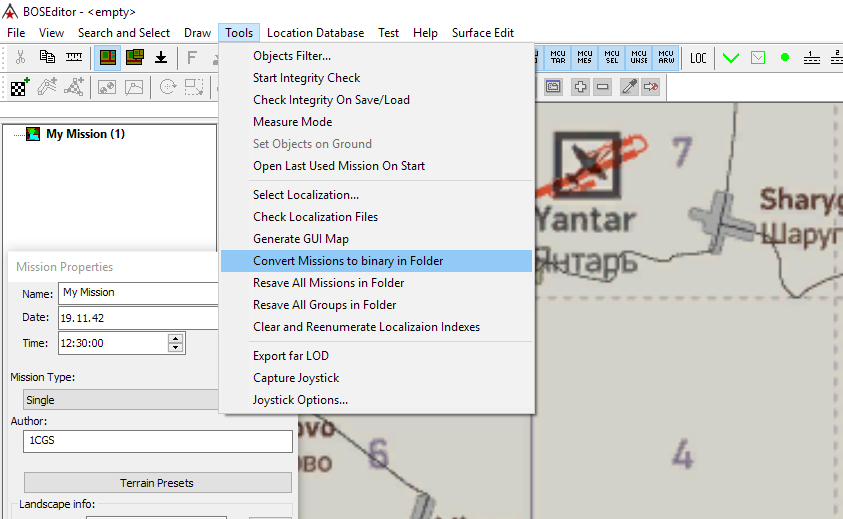Click Convert Missions to binary in Folder
This screenshot has height=519, width=843.
[376, 261]
